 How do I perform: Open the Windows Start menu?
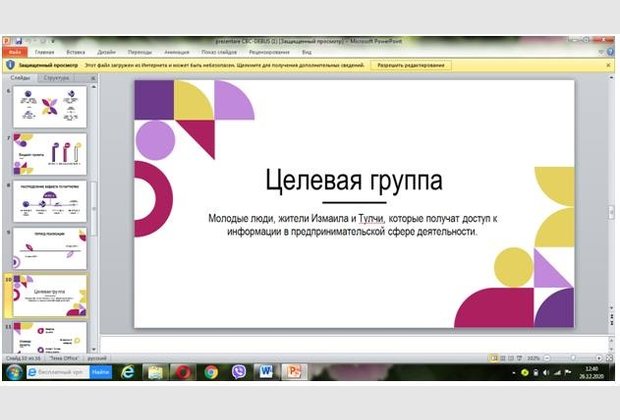tap(13, 371)
